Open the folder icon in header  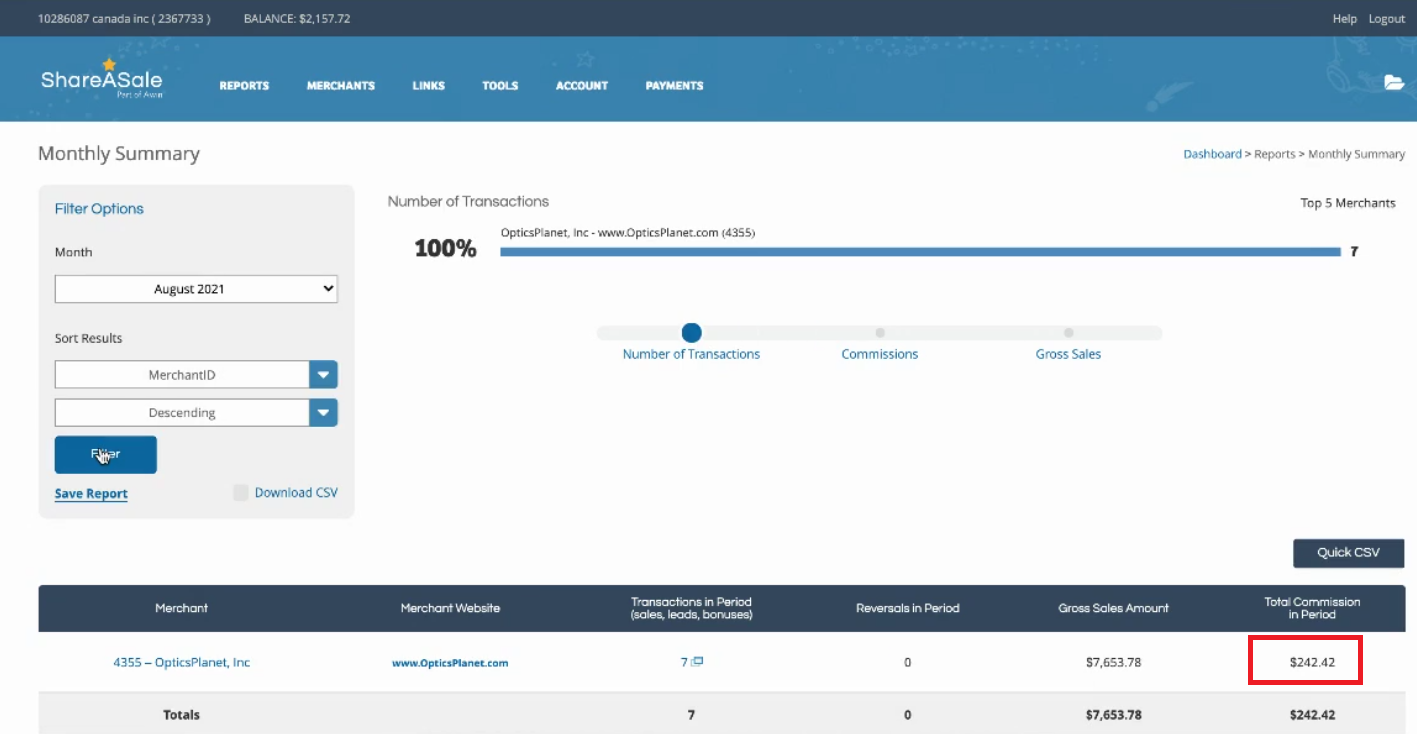pyautogui.click(x=1394, y=83)
